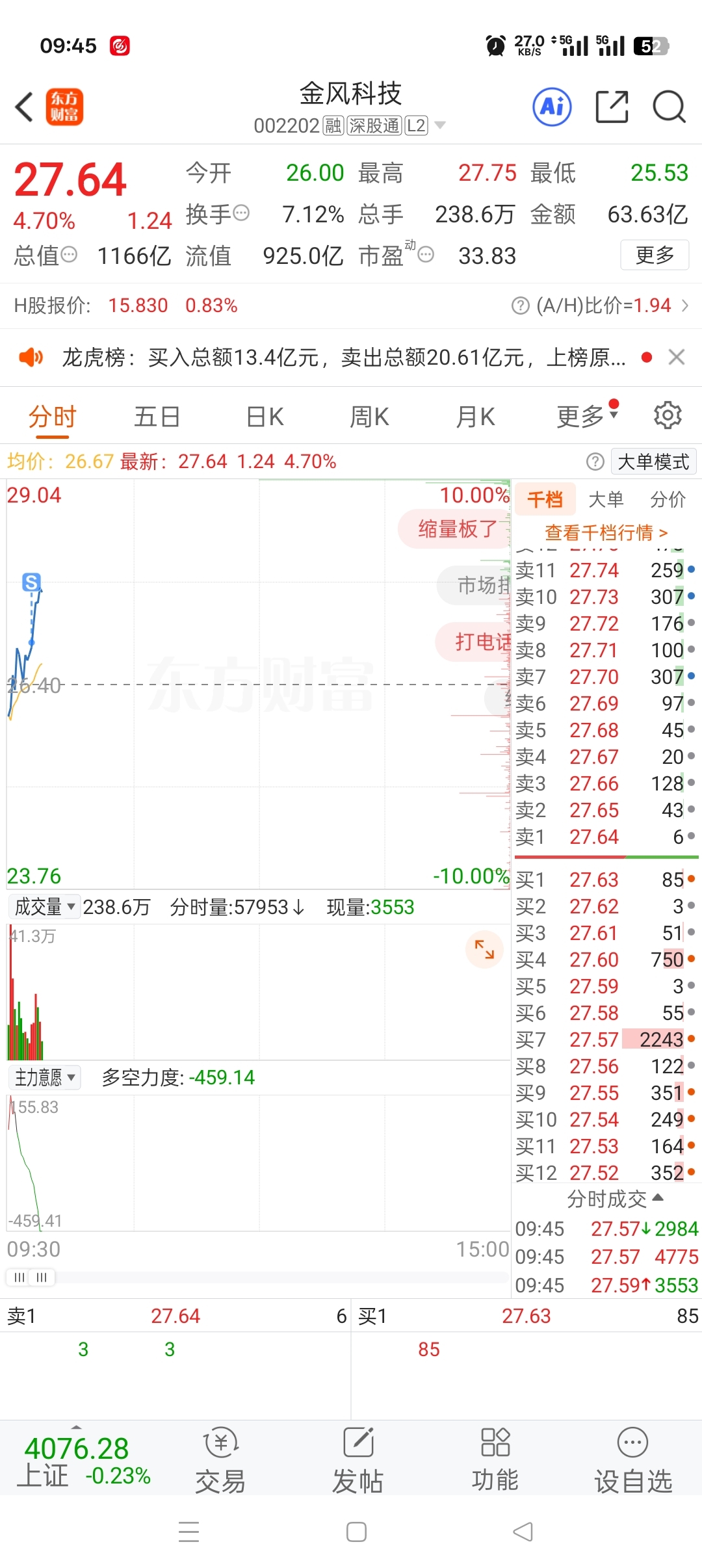The width and height of the screenshot is (702, 1568).
Task: Open the 更多 chart periods dropdown
Action: 588,416
